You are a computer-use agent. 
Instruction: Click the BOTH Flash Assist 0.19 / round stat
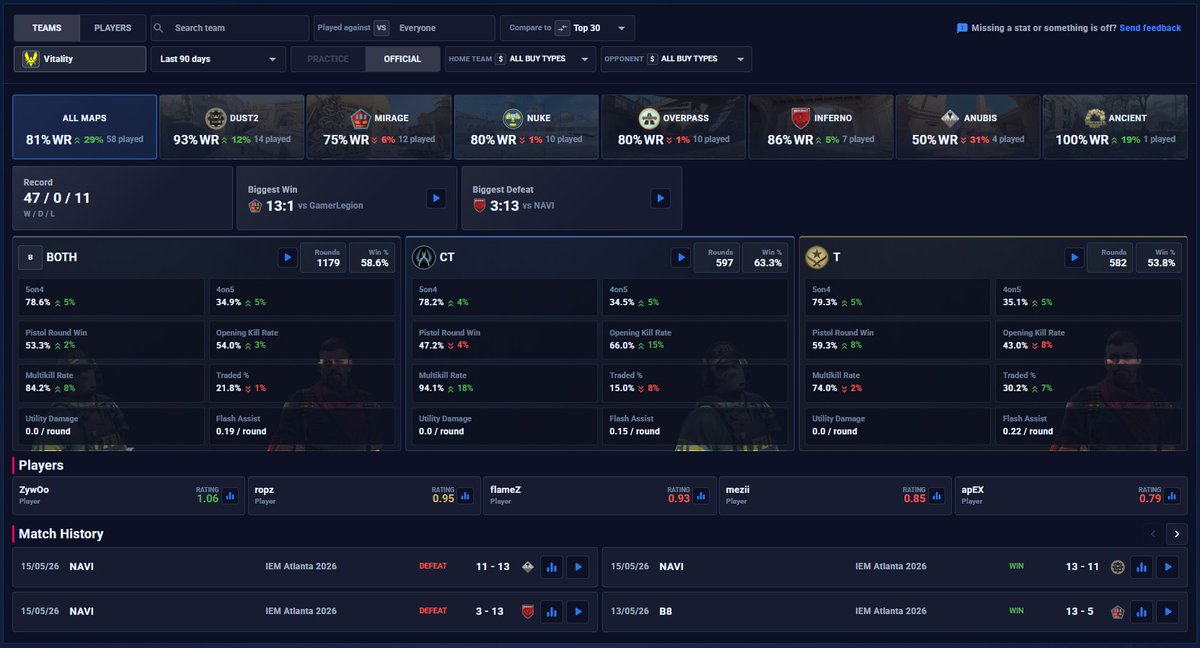point(302,425)
